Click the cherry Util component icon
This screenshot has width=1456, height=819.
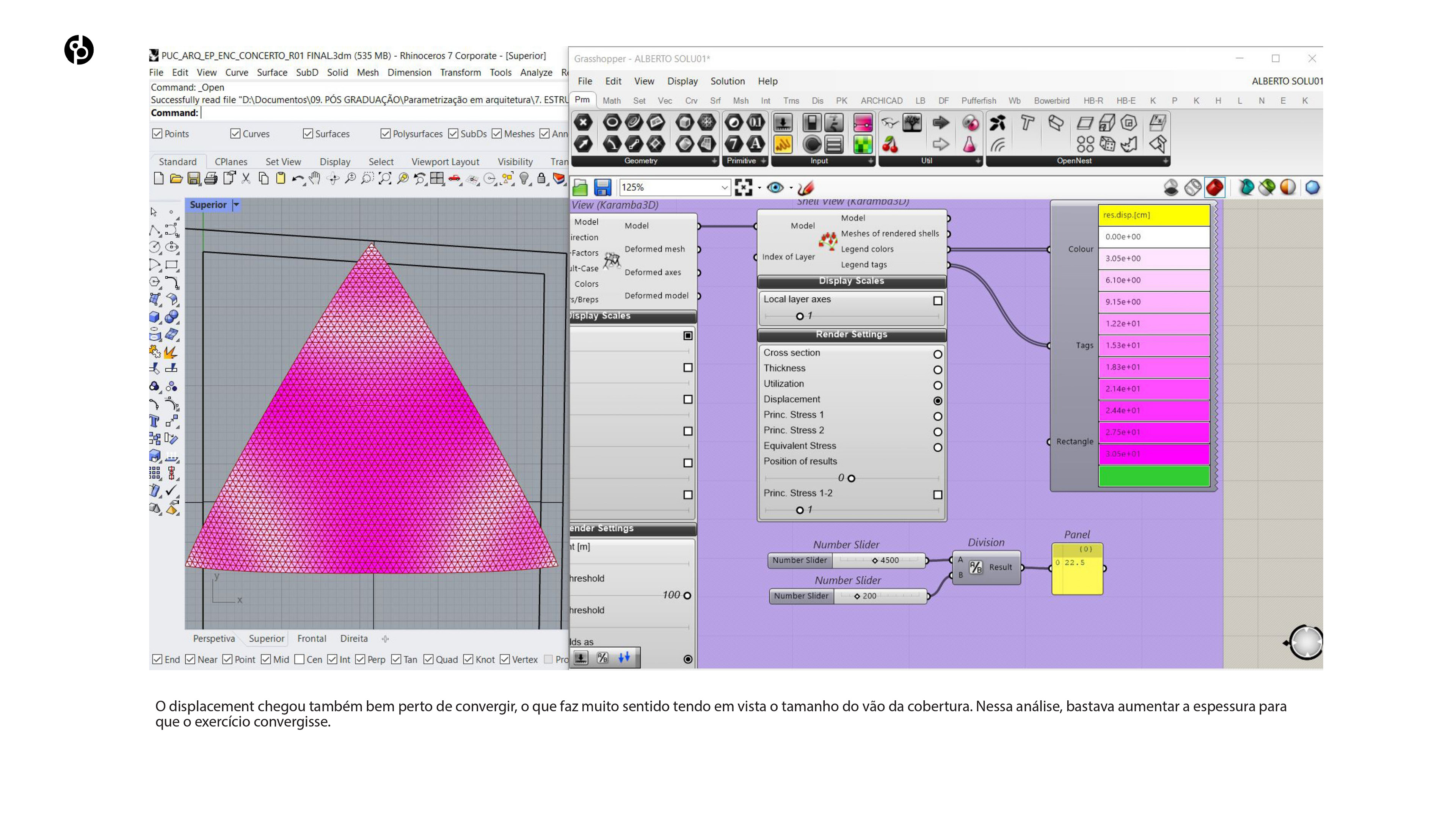click(890, 145)
